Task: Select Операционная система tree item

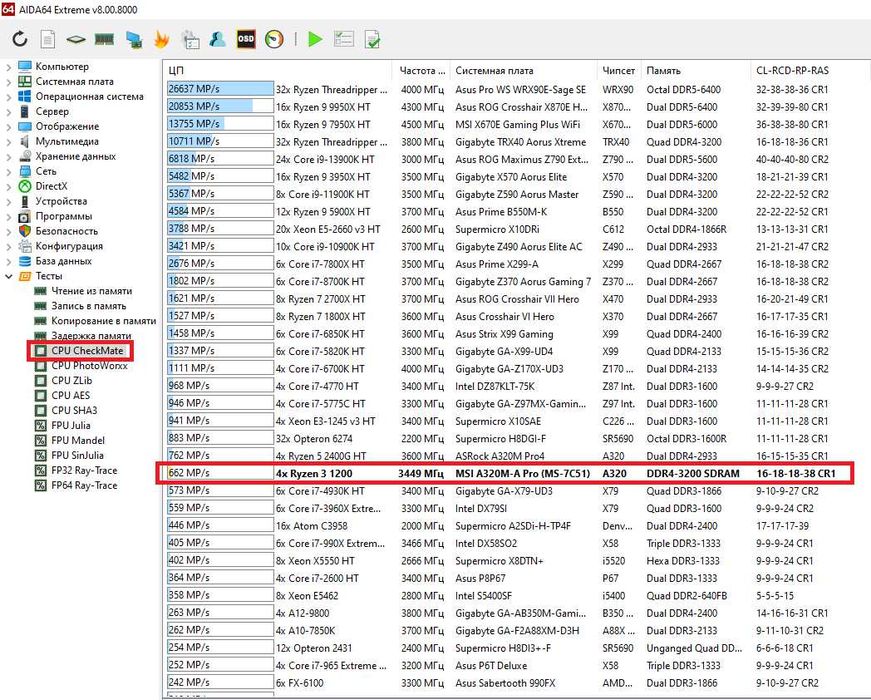Action: pos(89,96)
